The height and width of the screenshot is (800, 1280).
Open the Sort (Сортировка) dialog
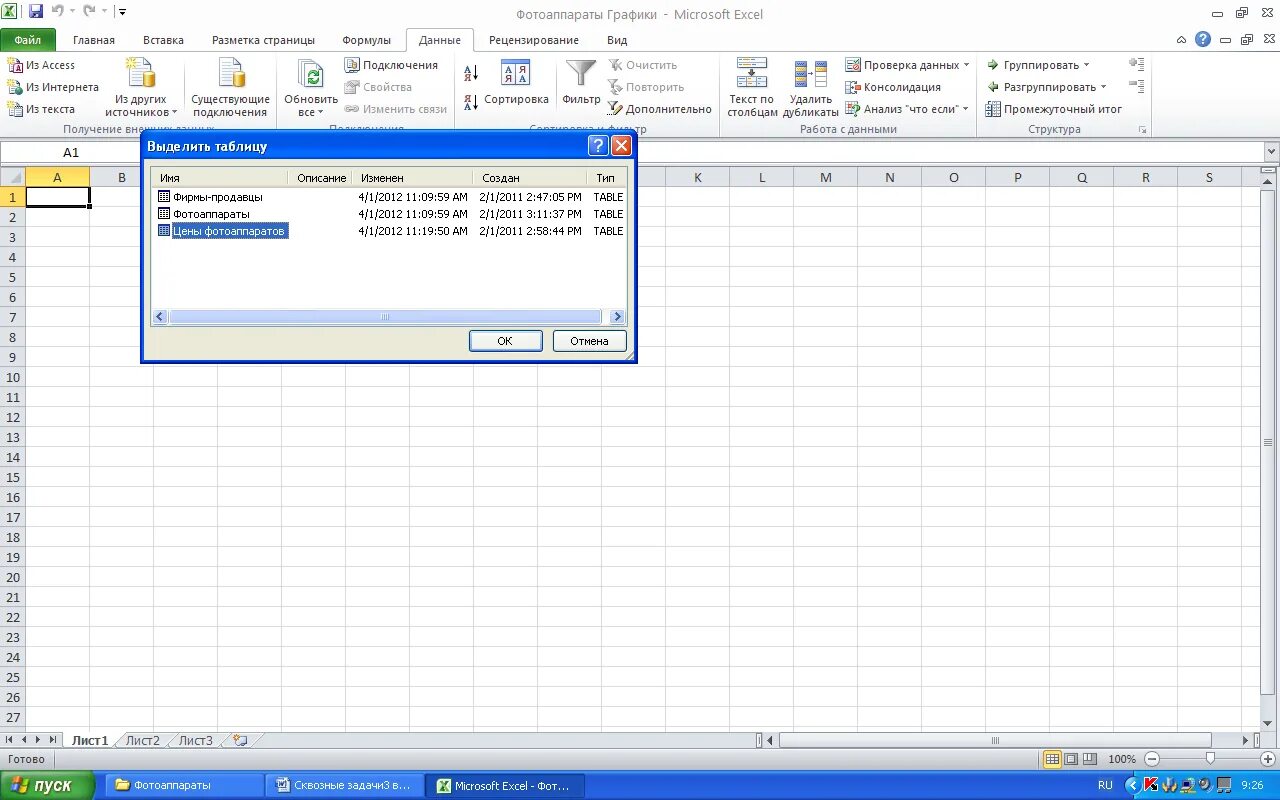pos(516,82)
